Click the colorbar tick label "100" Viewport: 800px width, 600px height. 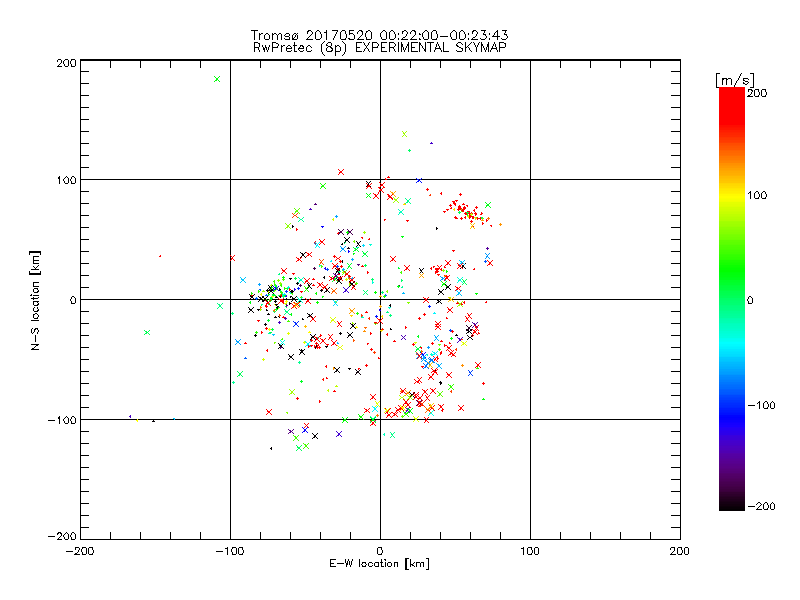click(x=757, y=195)
